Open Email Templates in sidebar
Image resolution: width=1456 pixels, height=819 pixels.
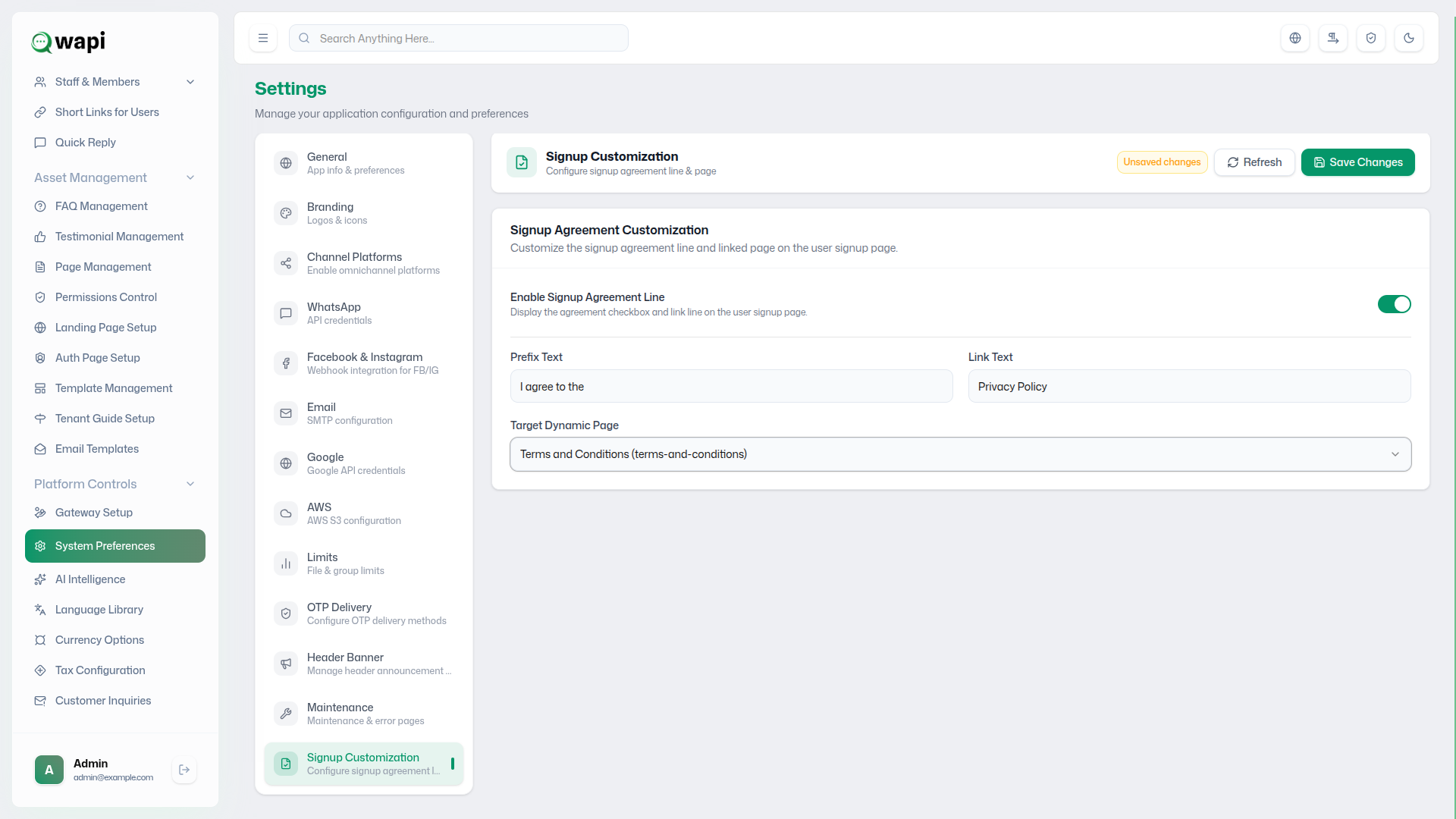[x=115, y=449]
